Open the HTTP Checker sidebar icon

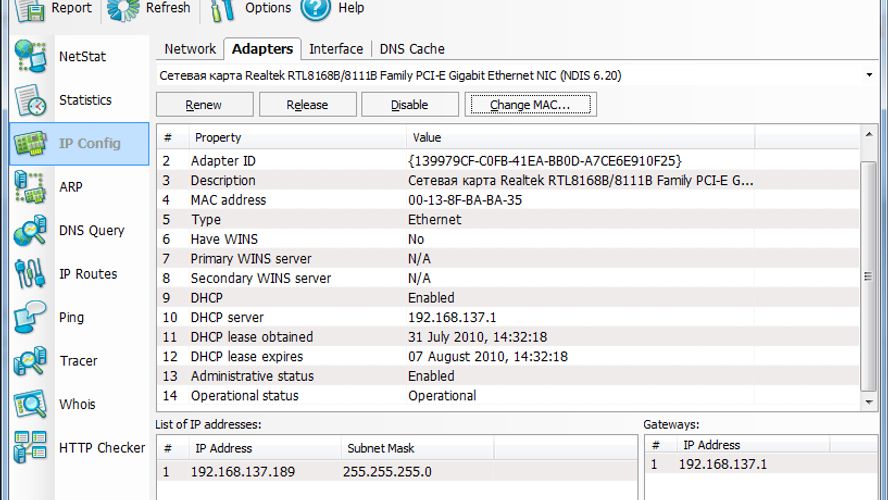tap(30, 447)
